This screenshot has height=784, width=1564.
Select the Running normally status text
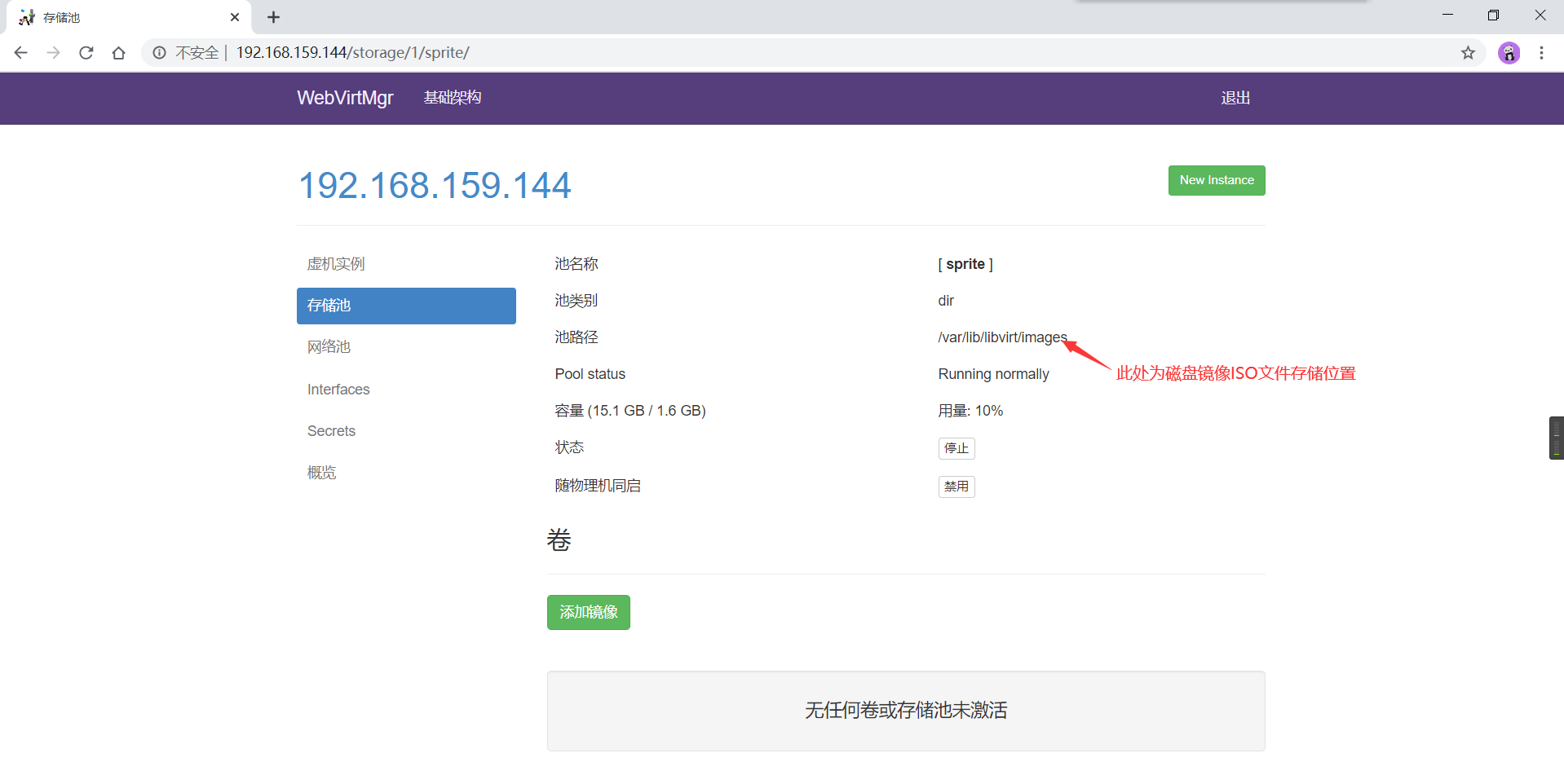pyautogui.click(x=993, y=374)
